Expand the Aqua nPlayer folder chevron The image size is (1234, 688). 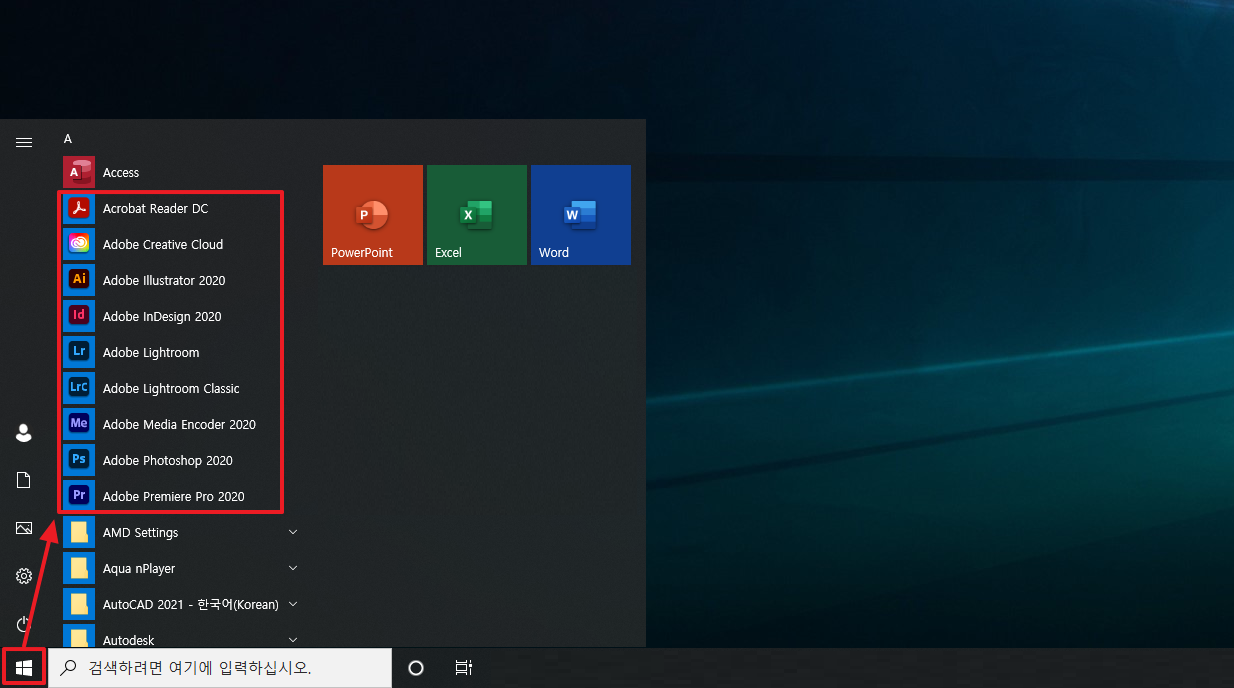tap(293, 568)
